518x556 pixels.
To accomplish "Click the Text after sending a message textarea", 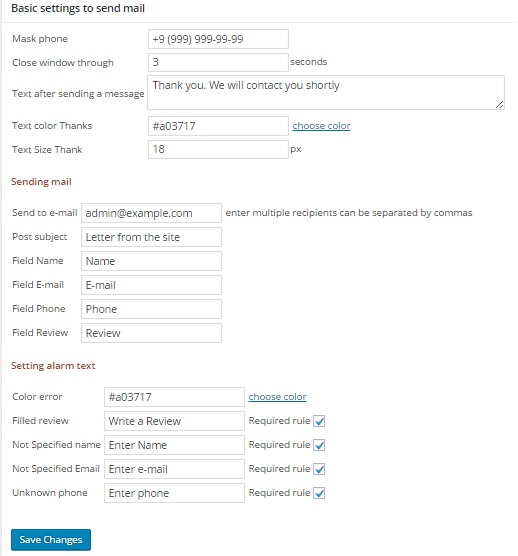I will (x=326, y=92).
